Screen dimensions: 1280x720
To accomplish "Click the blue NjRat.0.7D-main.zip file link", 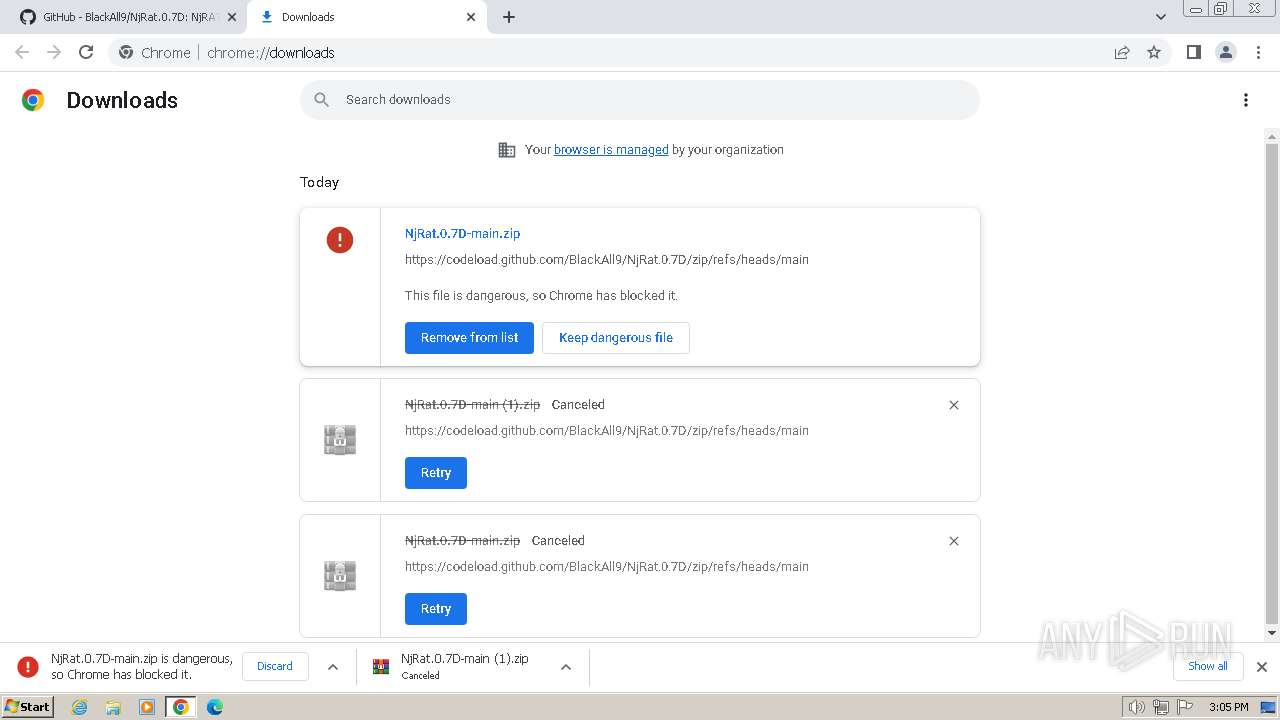I will click(462, 233).
